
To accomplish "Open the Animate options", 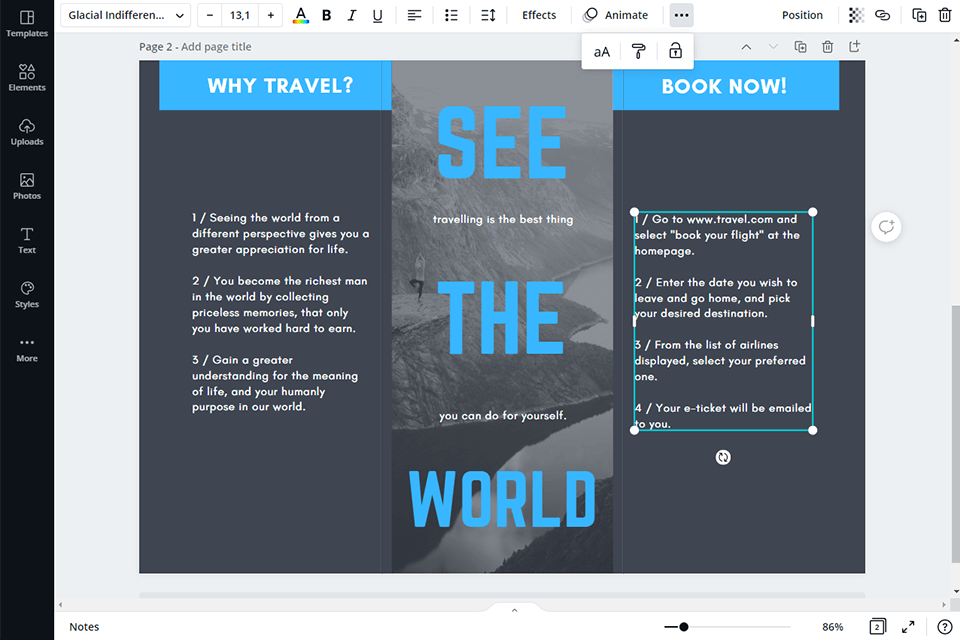I will pyautogui.click(x=617, y=15).
